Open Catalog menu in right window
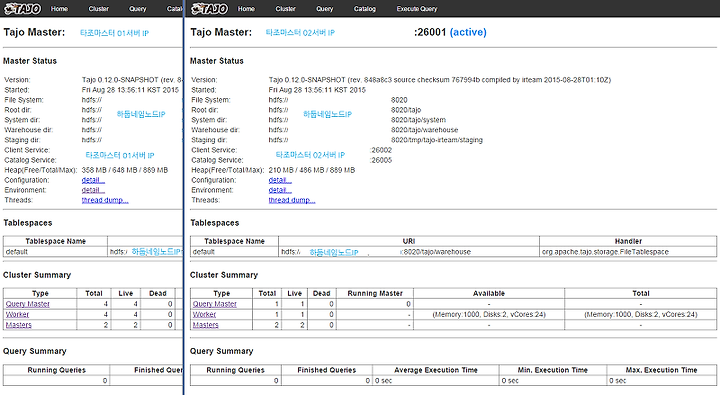 (365, 9)
